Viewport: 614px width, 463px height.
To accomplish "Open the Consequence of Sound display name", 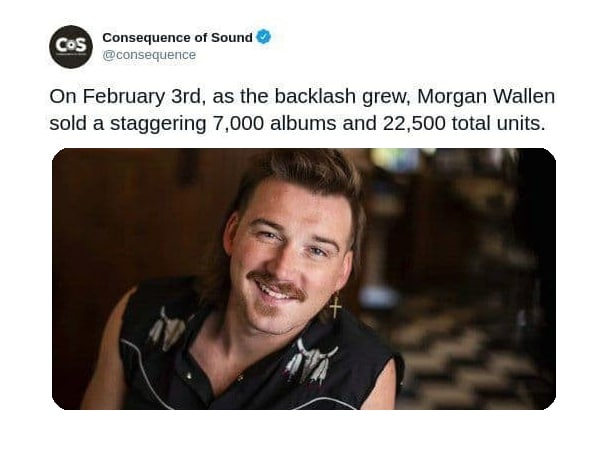I will 177,38.
